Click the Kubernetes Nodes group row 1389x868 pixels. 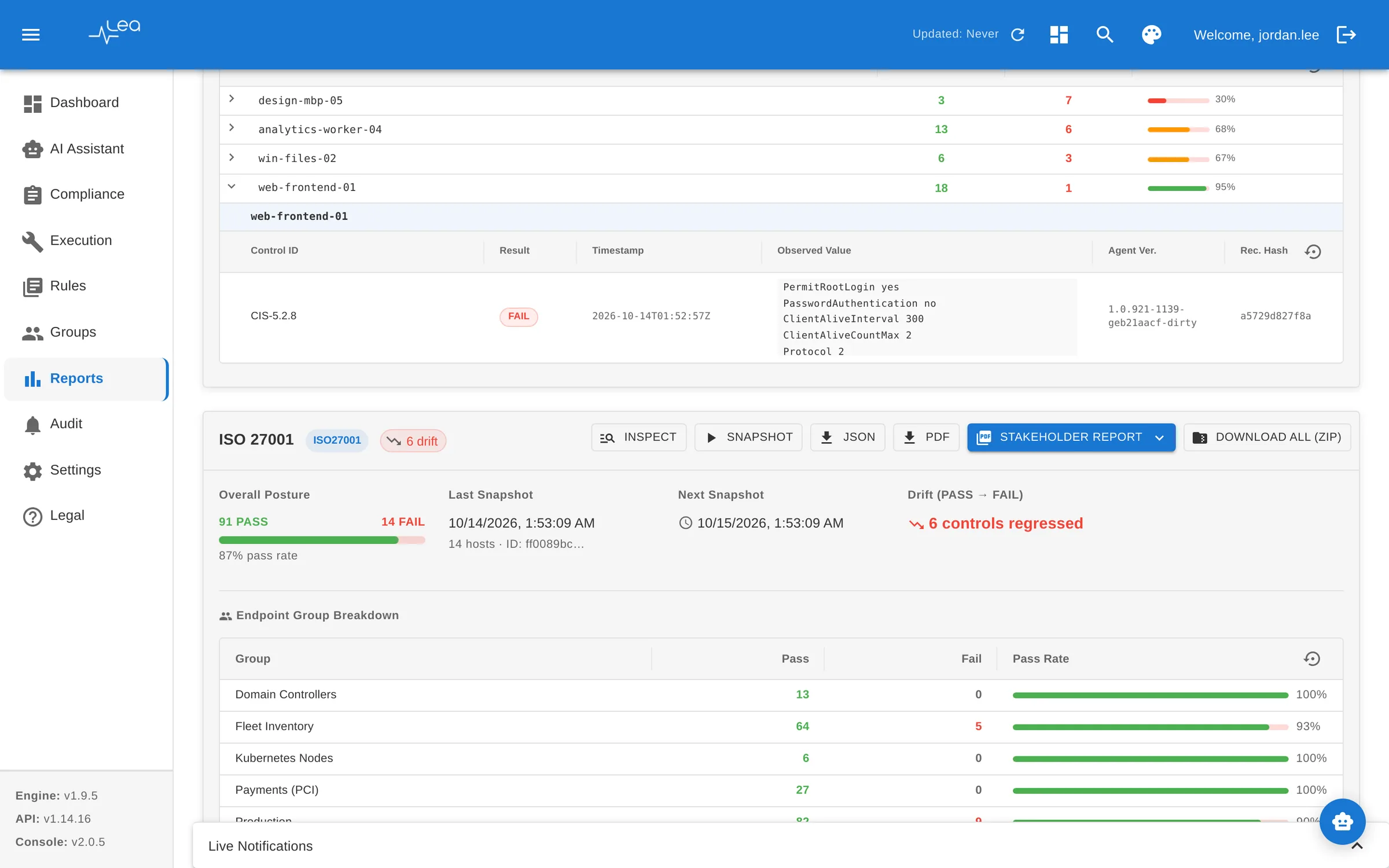(x=781, y=759)
